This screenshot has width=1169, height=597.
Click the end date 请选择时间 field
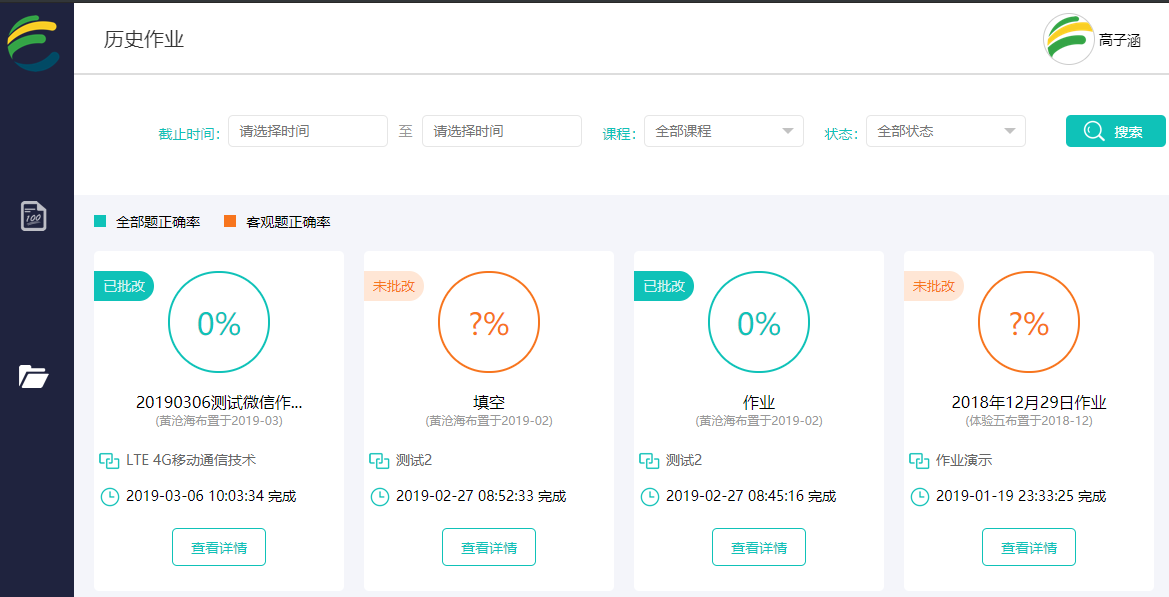point(502,131)
